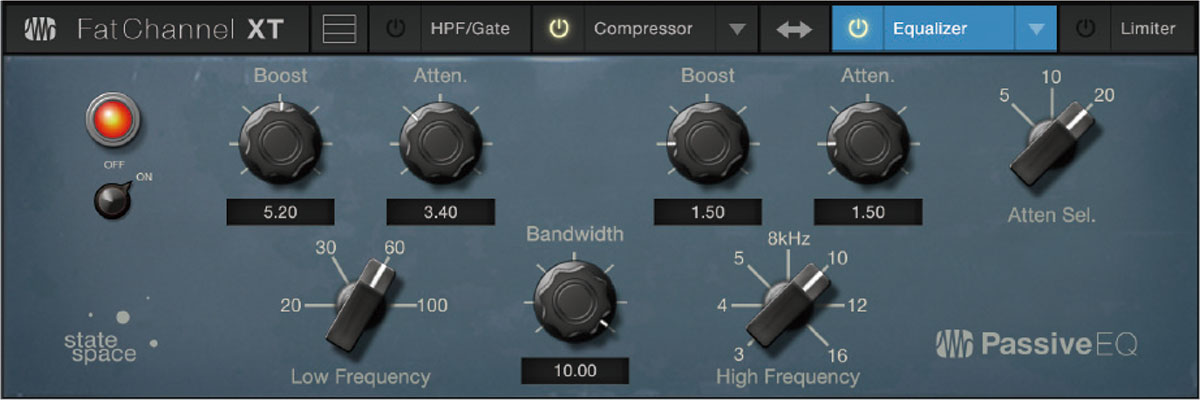
Task: Open the Compressor model dropdown arrow
Action: pyautogui.click(x=737, y=29)
